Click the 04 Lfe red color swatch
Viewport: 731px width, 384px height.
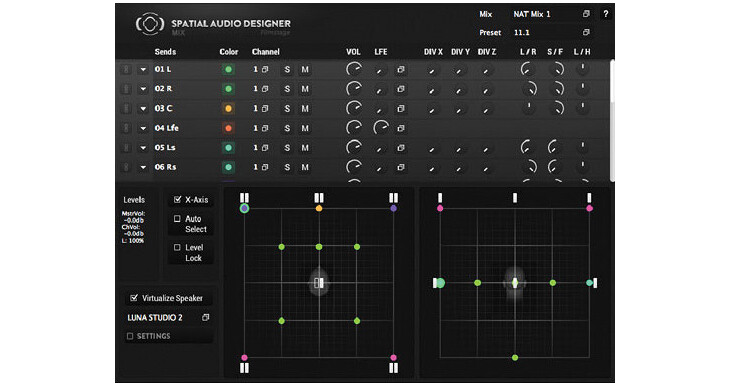click(228, 128)
